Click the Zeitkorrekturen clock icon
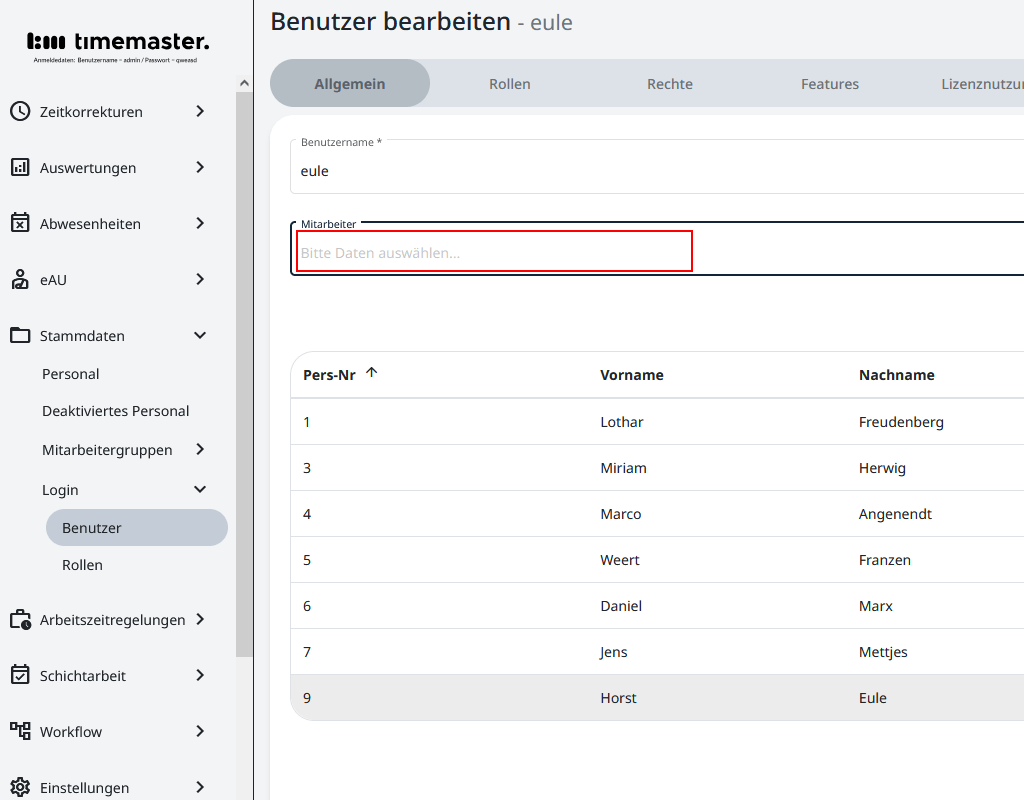 [20, 112]
